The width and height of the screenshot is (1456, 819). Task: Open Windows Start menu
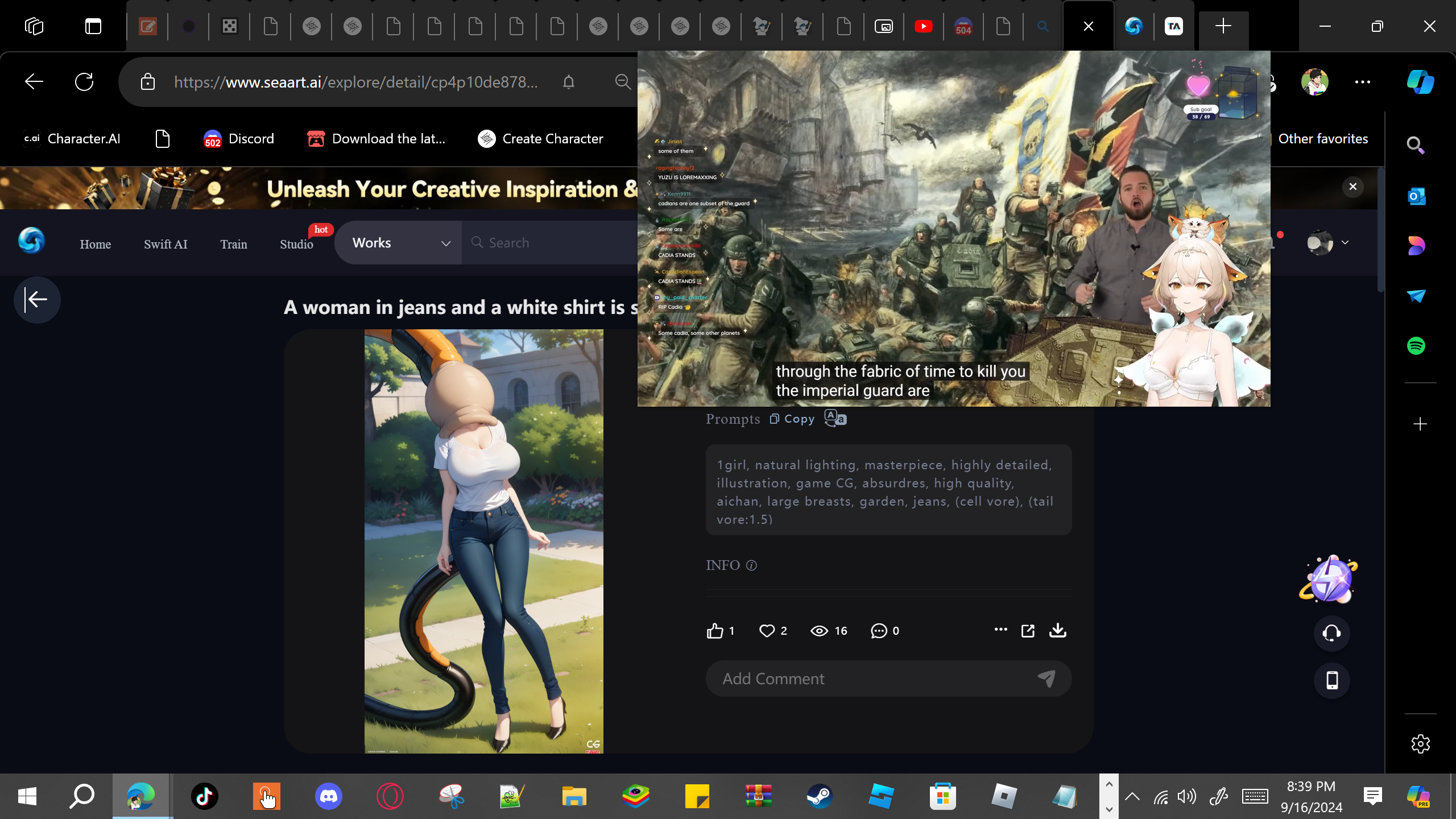(x=27, y=796)
